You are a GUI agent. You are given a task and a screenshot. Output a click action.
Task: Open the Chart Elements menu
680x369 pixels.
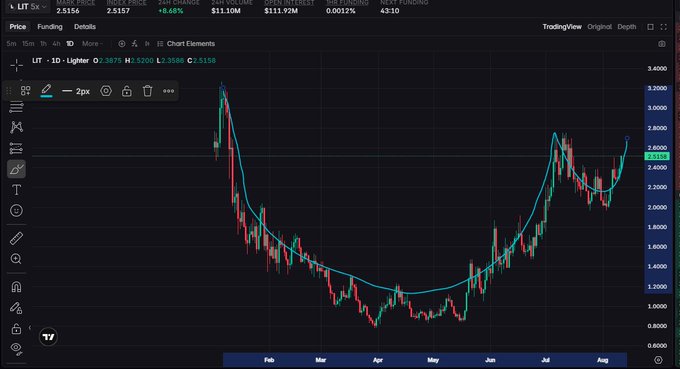click(186, 44)
